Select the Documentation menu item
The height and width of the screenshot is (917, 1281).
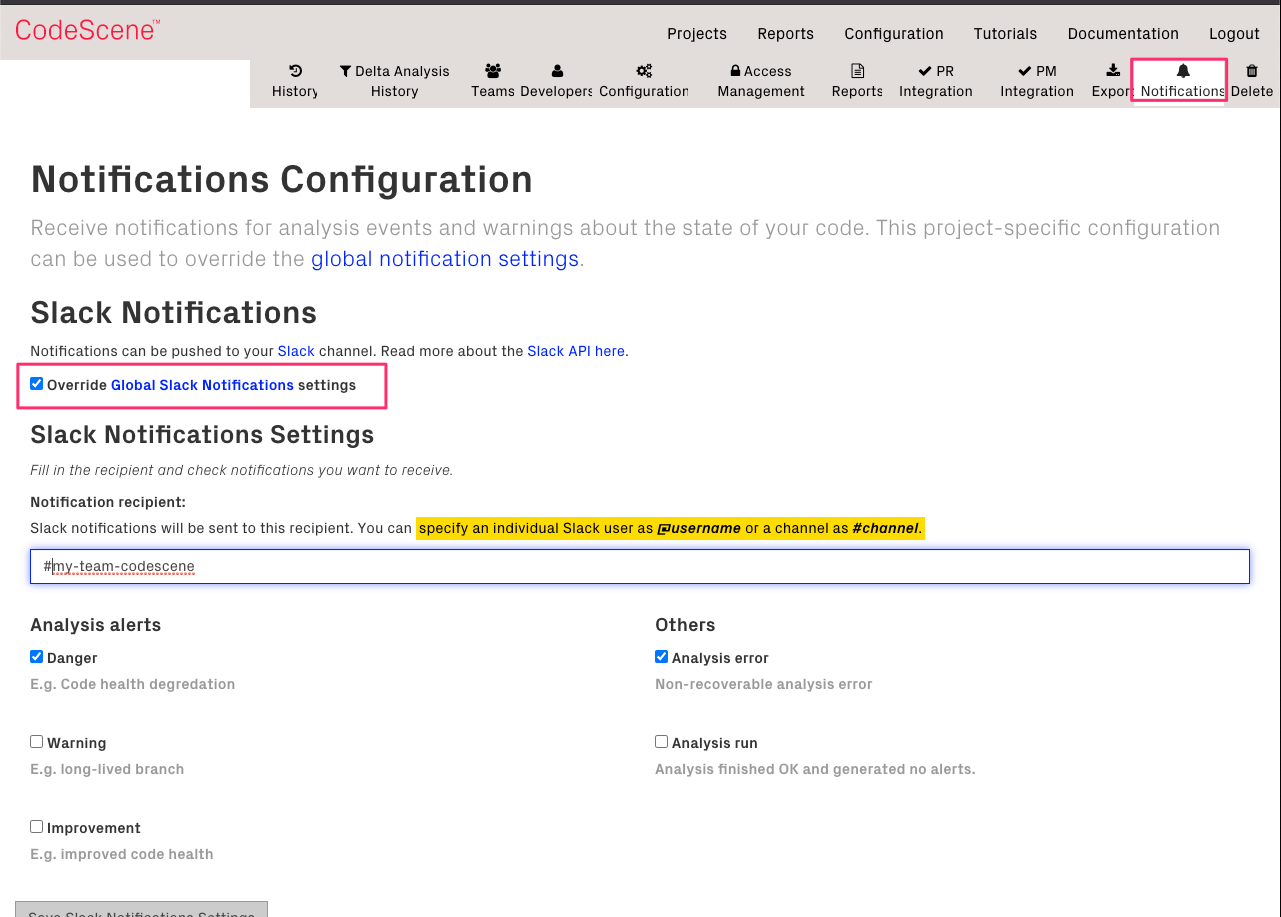(x=1123, y=33)
